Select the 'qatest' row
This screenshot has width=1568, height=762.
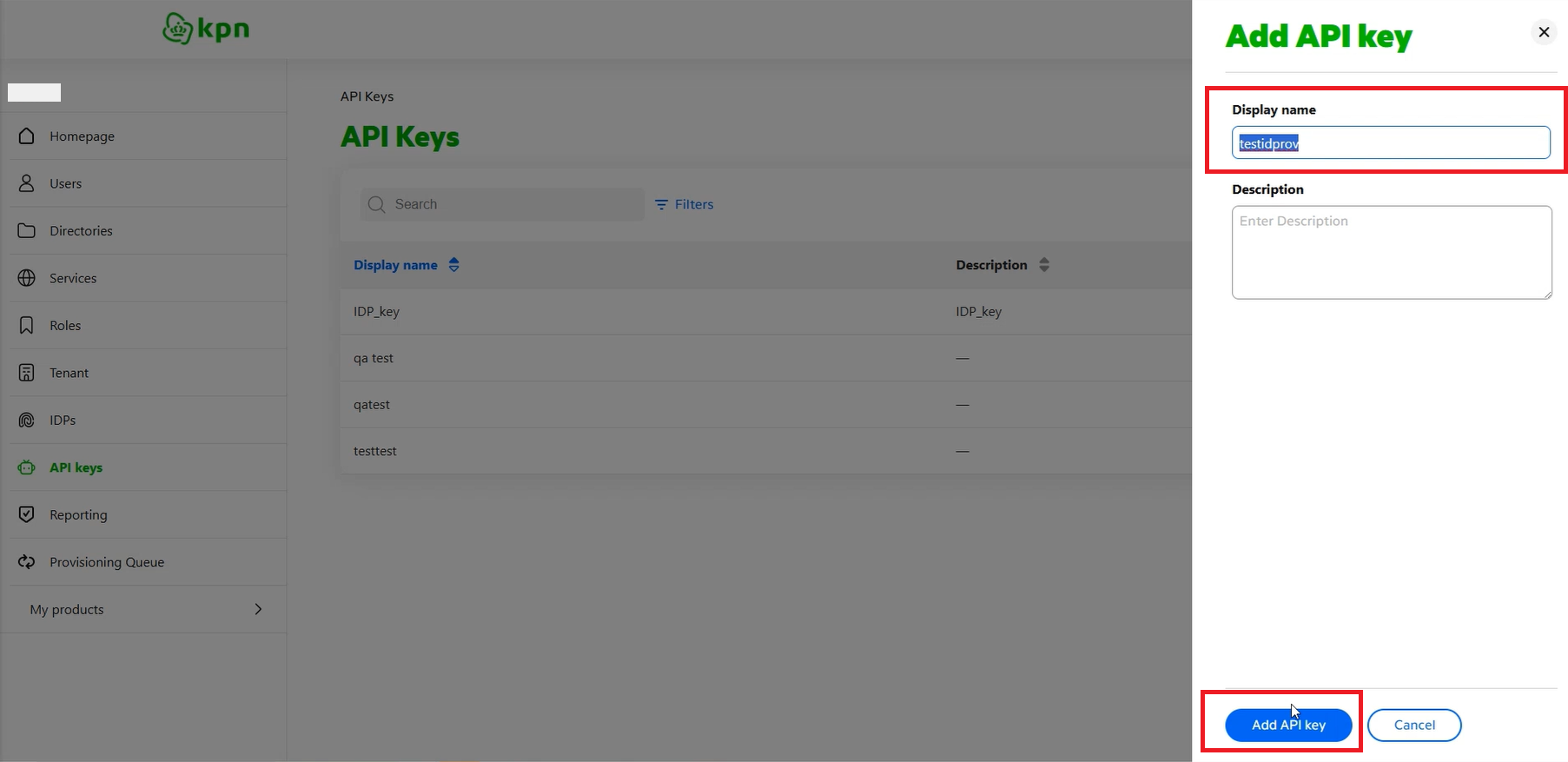[x=765, y=404]
